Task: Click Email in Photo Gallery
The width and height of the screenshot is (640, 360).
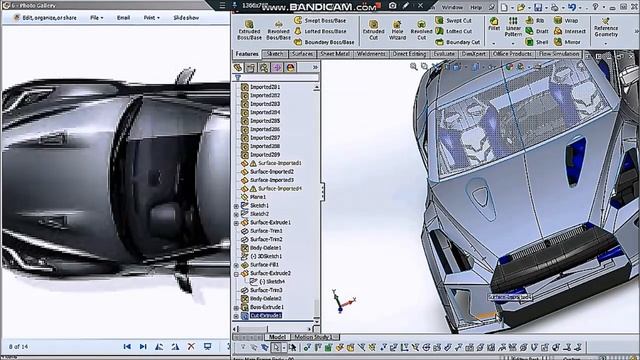Action: 123,18
